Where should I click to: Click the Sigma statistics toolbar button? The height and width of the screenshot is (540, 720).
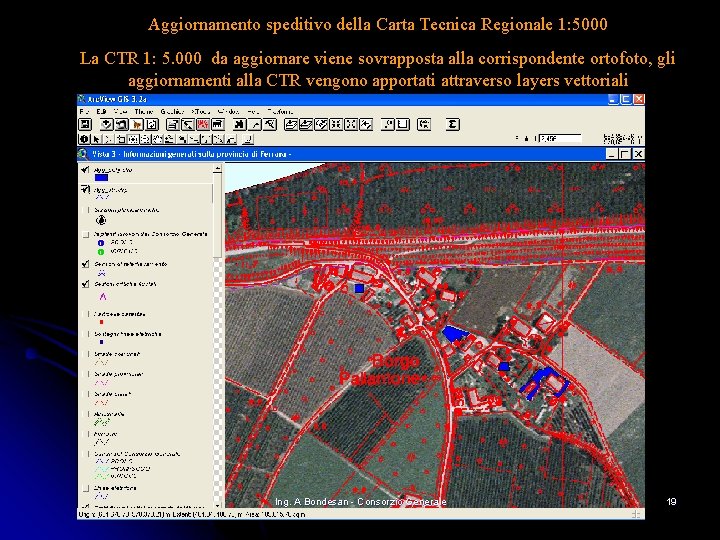click(x=453, y=124)
